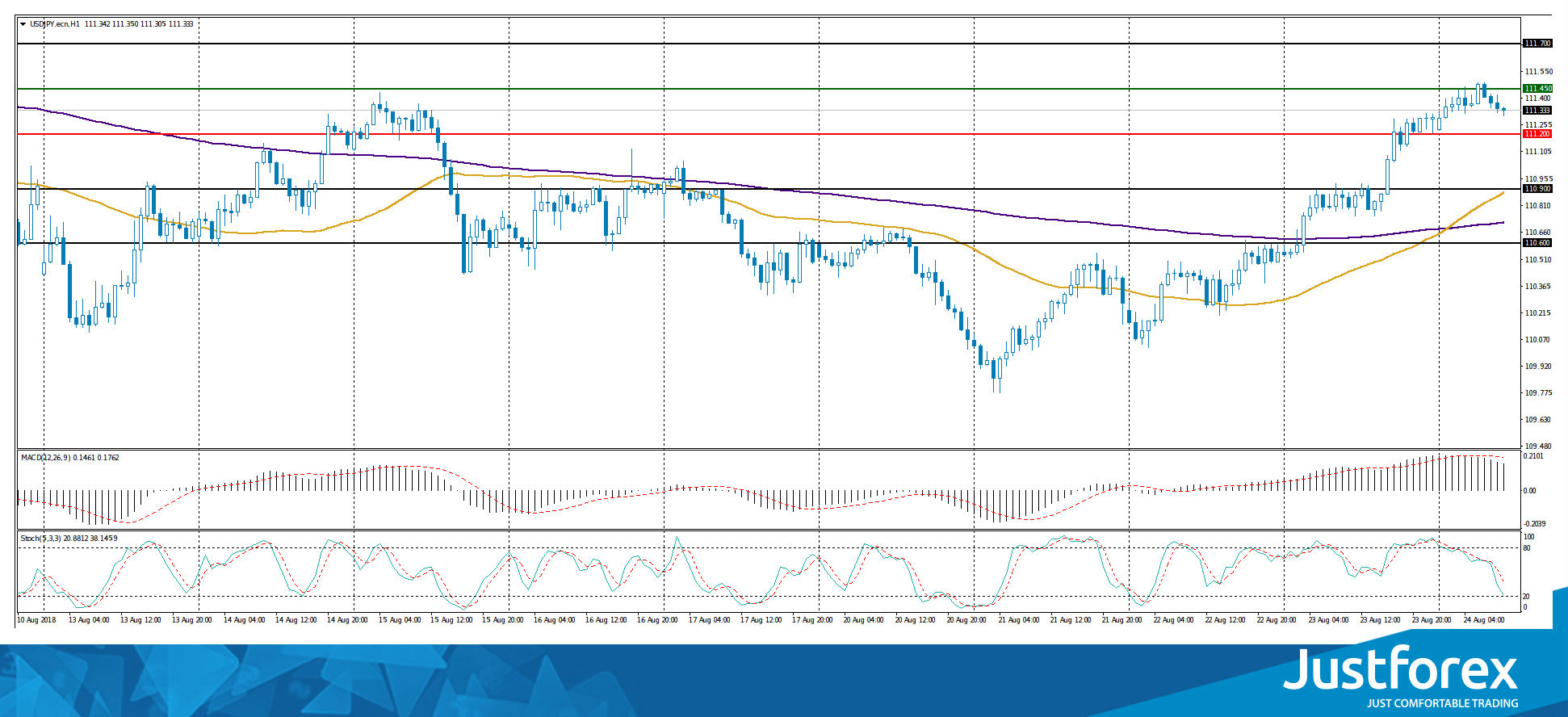Click the MACD(12,26,9) indicator label
Screen dimensions: 1568x717
coord(46,458)
